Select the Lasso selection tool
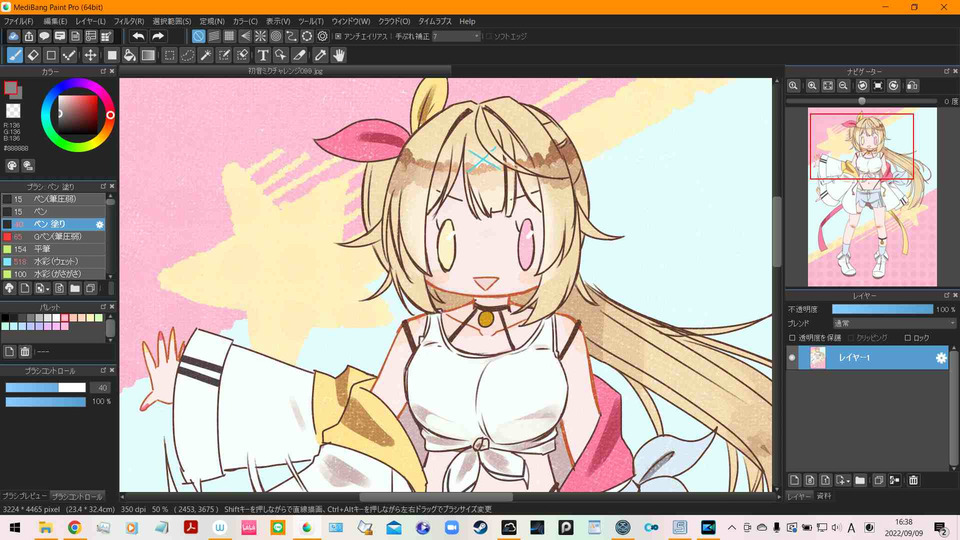This screenshot has width=960, height=540. (x=187, y=56)
